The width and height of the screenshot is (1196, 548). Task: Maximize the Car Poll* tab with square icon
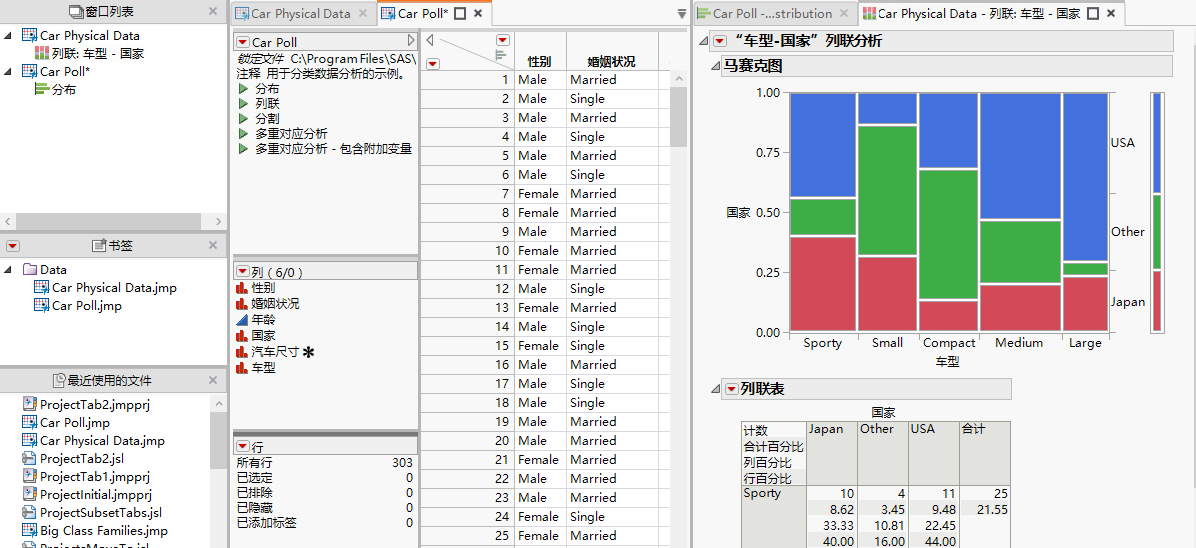click(x=460, y=14)
